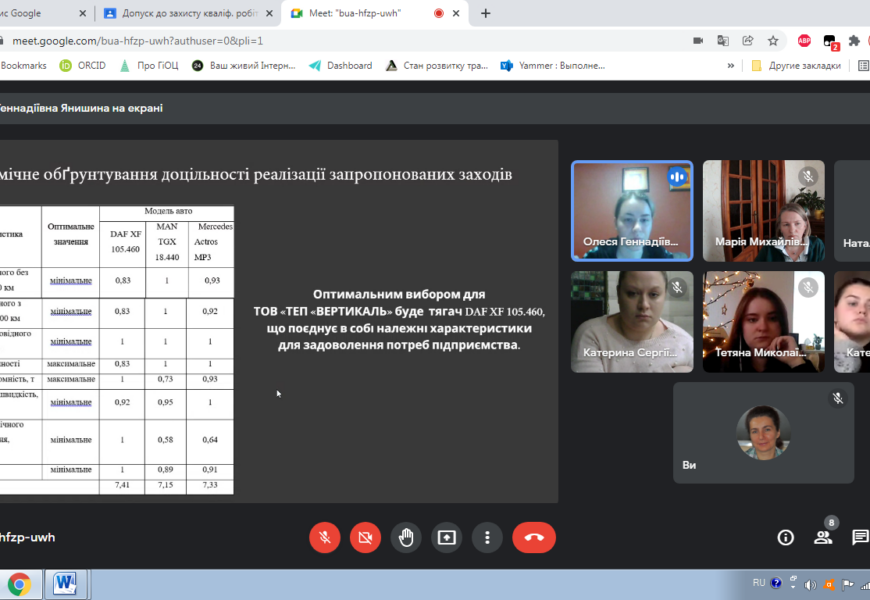Click the translate page icon
870x600 pixels.
tap(723, 41)
